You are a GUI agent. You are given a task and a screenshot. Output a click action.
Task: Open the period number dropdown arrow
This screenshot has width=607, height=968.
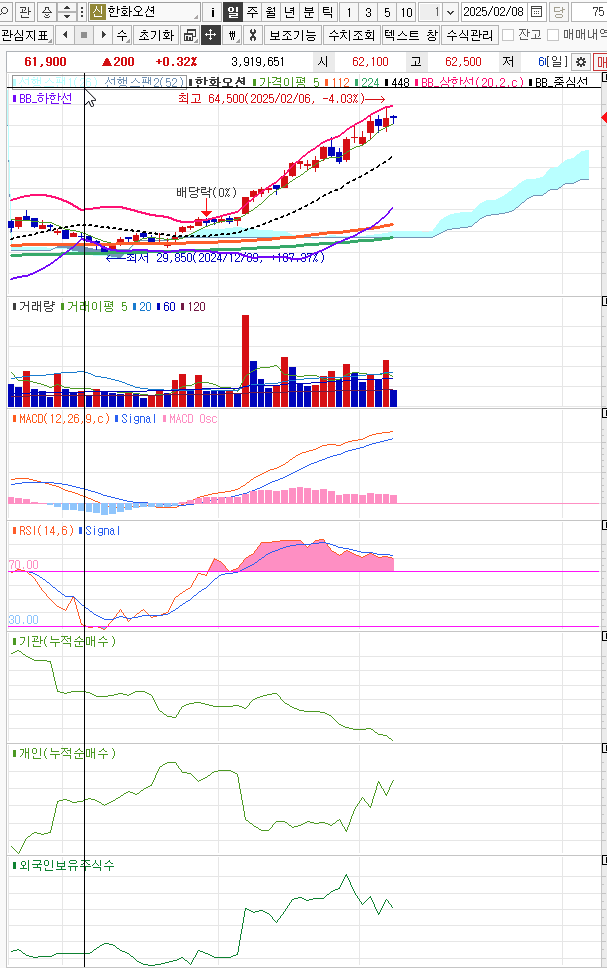tap(450, 12)
